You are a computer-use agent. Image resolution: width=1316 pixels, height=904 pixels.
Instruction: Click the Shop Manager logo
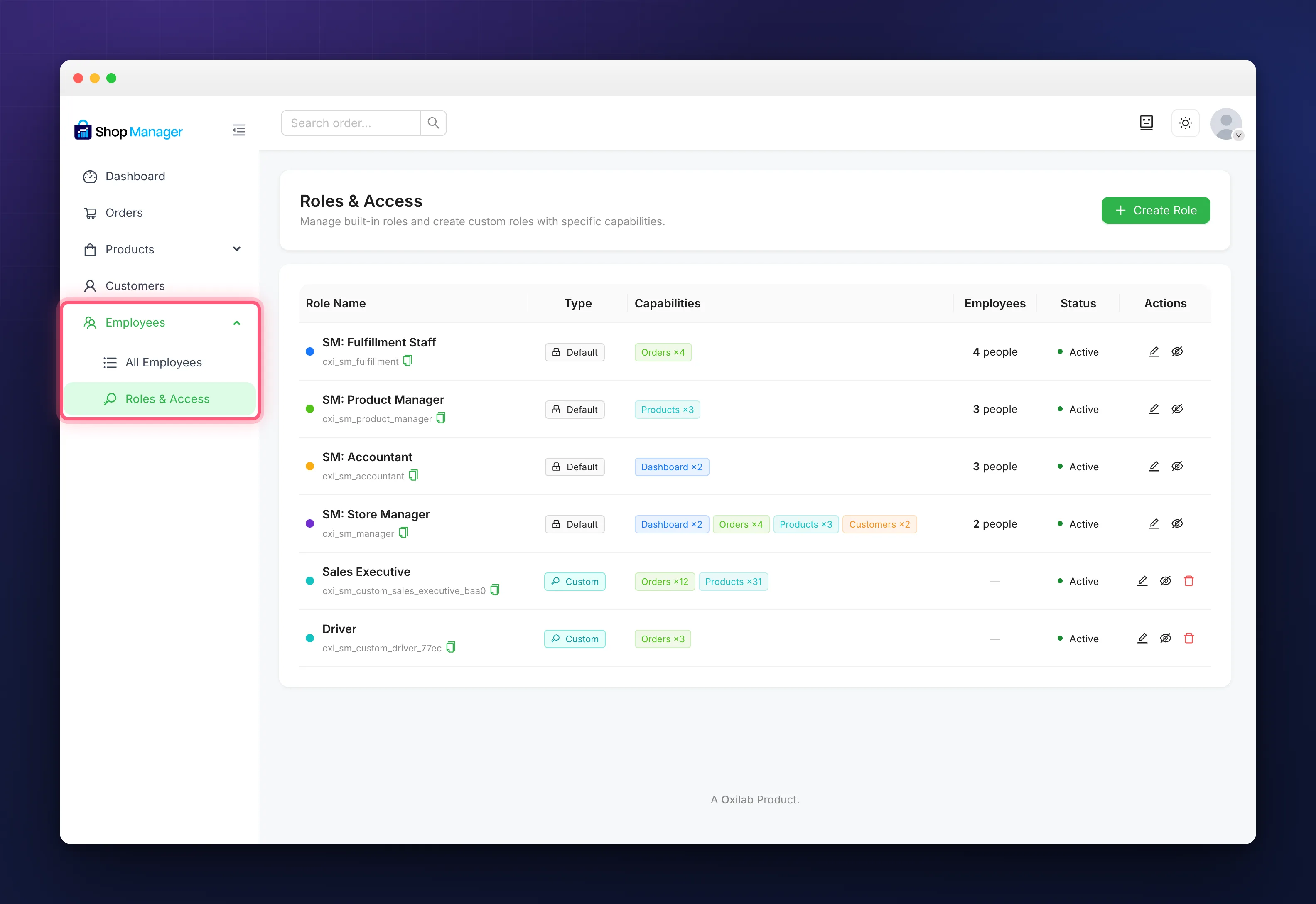coord(128,131)
